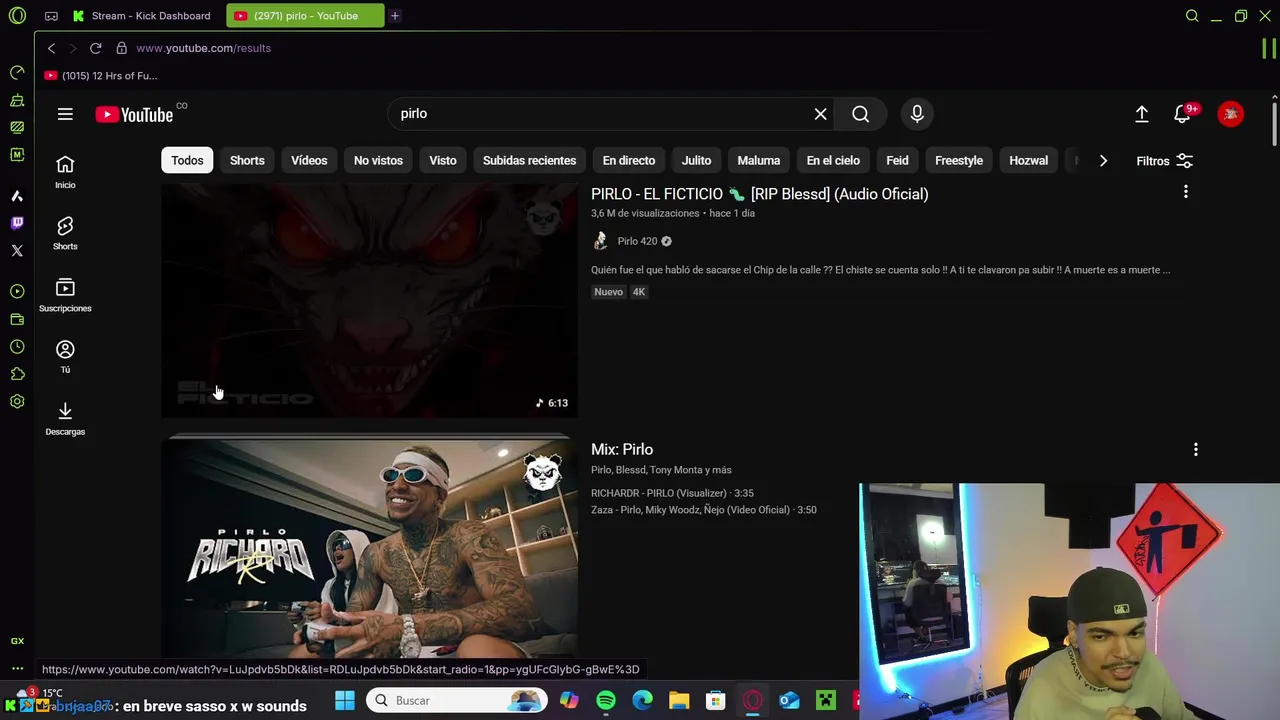The height and width of the screenshot is (720, 1280).
Task: Open tab search in Opera title bar
Action: point(1192,16)
